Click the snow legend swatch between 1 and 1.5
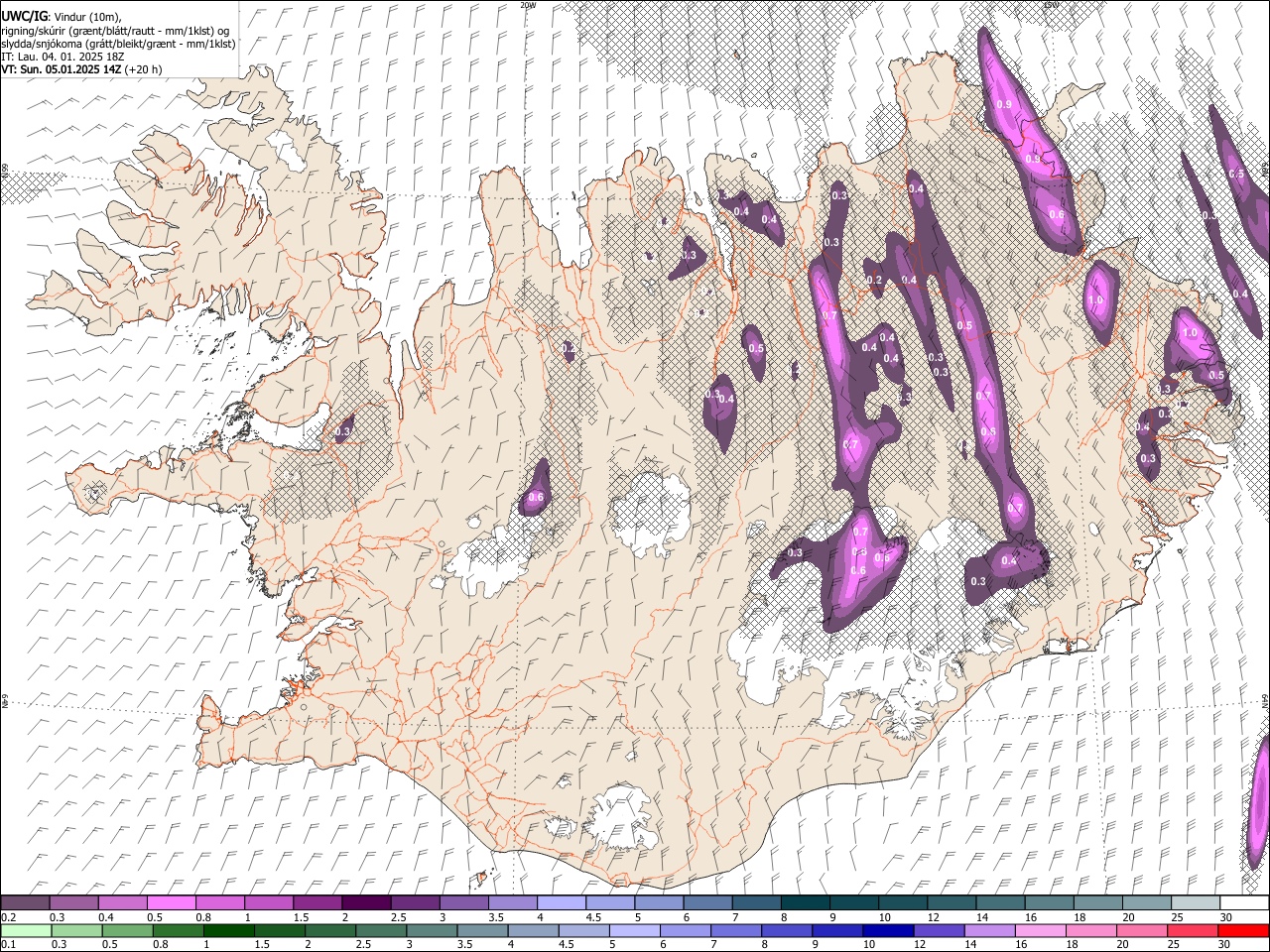The image size is (1270, 952). [269, 903]
